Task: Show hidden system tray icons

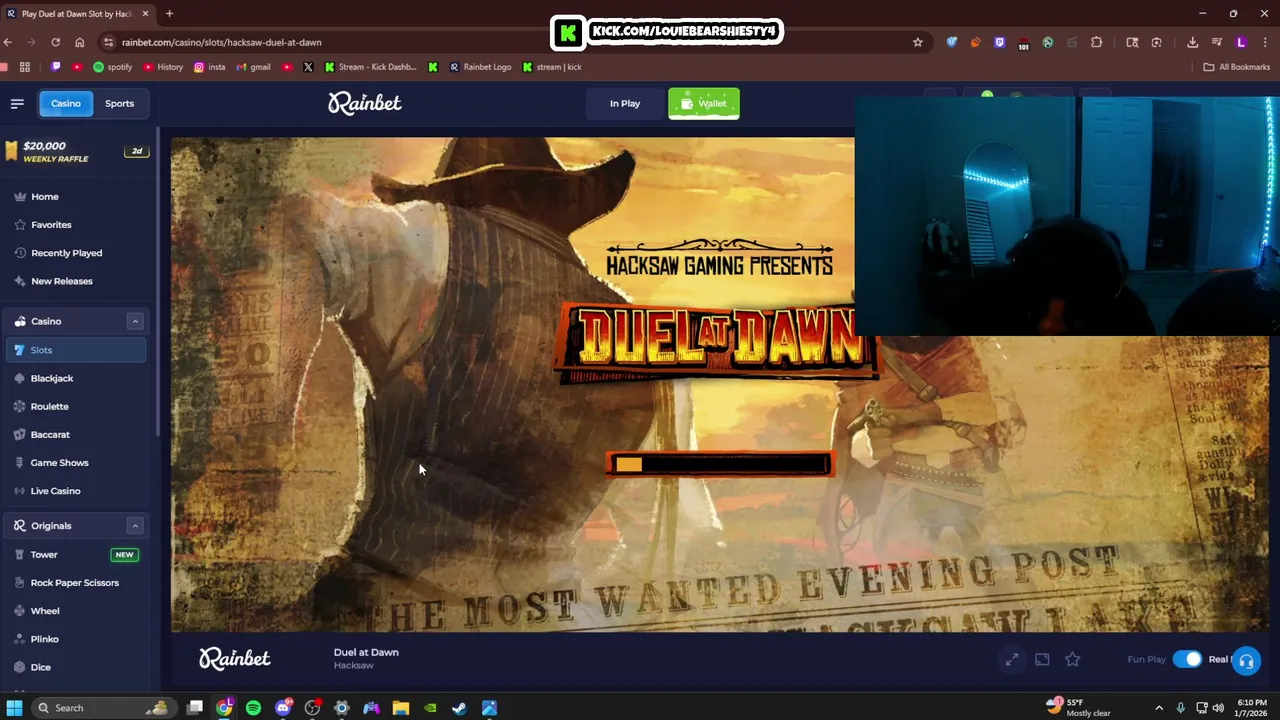Action: [x=1159, y=708]
